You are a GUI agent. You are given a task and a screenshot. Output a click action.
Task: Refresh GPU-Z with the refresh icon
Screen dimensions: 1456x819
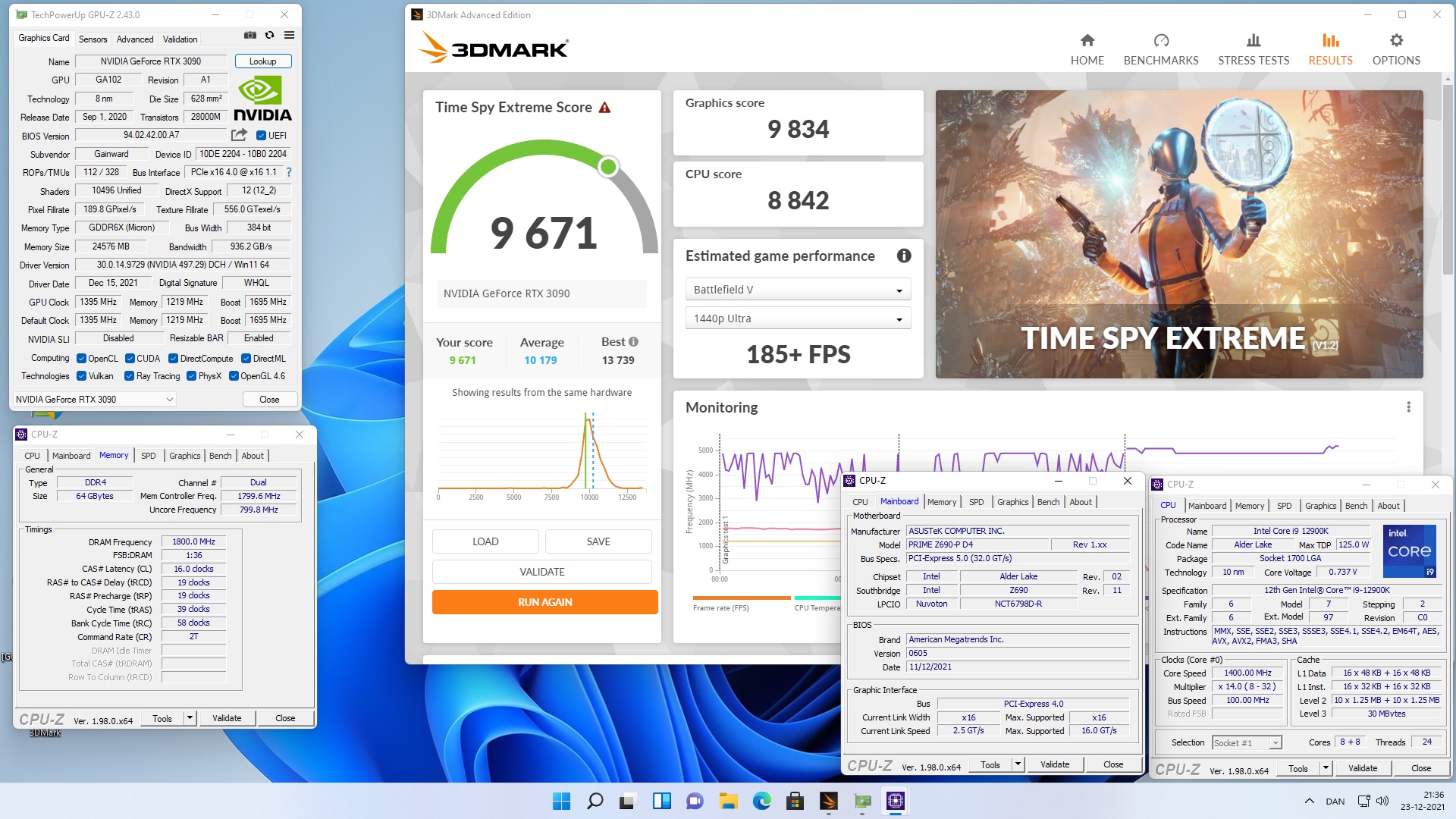click(x=269, y=36)
